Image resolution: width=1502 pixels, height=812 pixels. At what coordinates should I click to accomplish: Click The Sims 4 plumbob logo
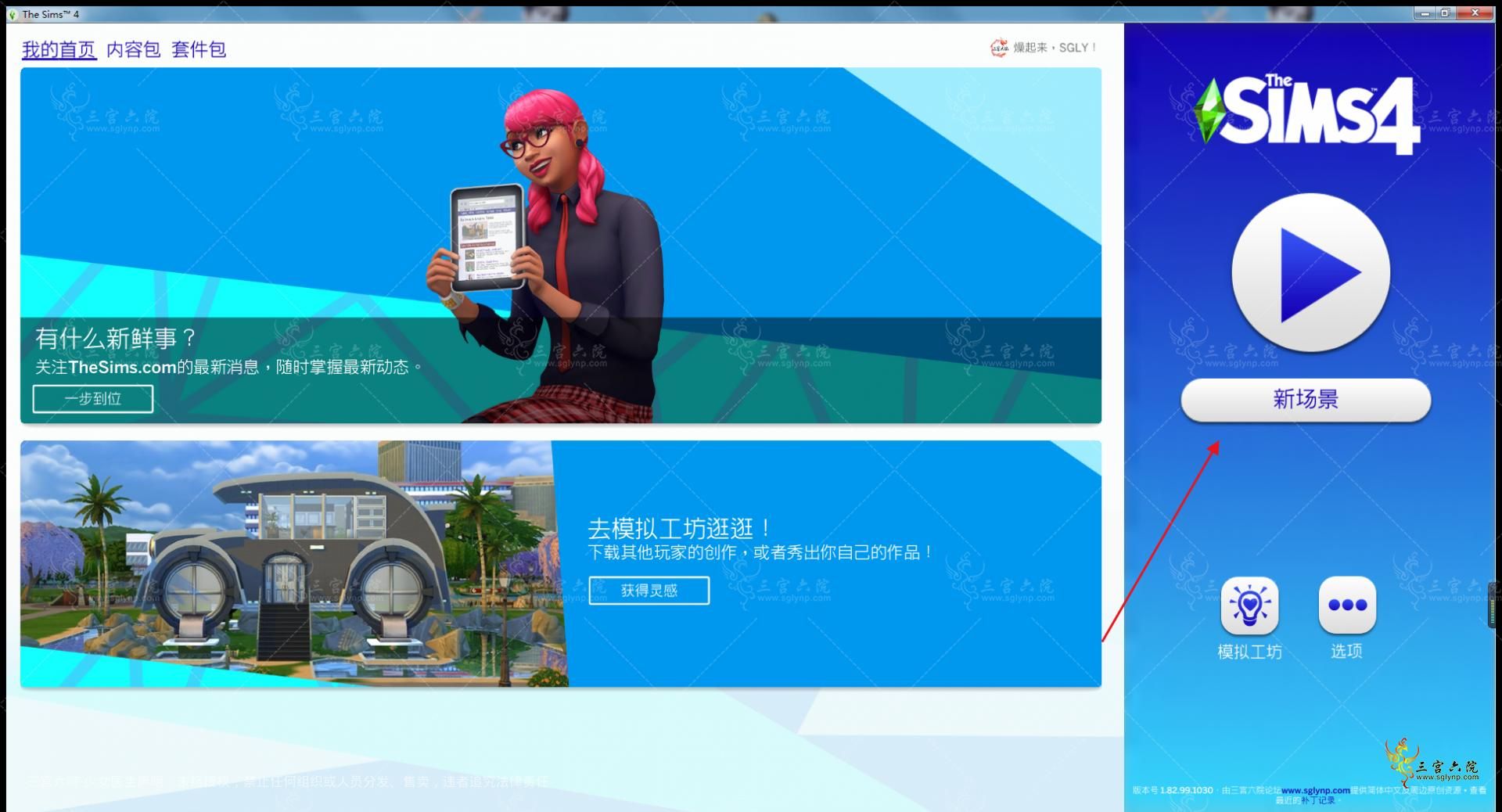pyautogui.click(x=1306, y=113)
